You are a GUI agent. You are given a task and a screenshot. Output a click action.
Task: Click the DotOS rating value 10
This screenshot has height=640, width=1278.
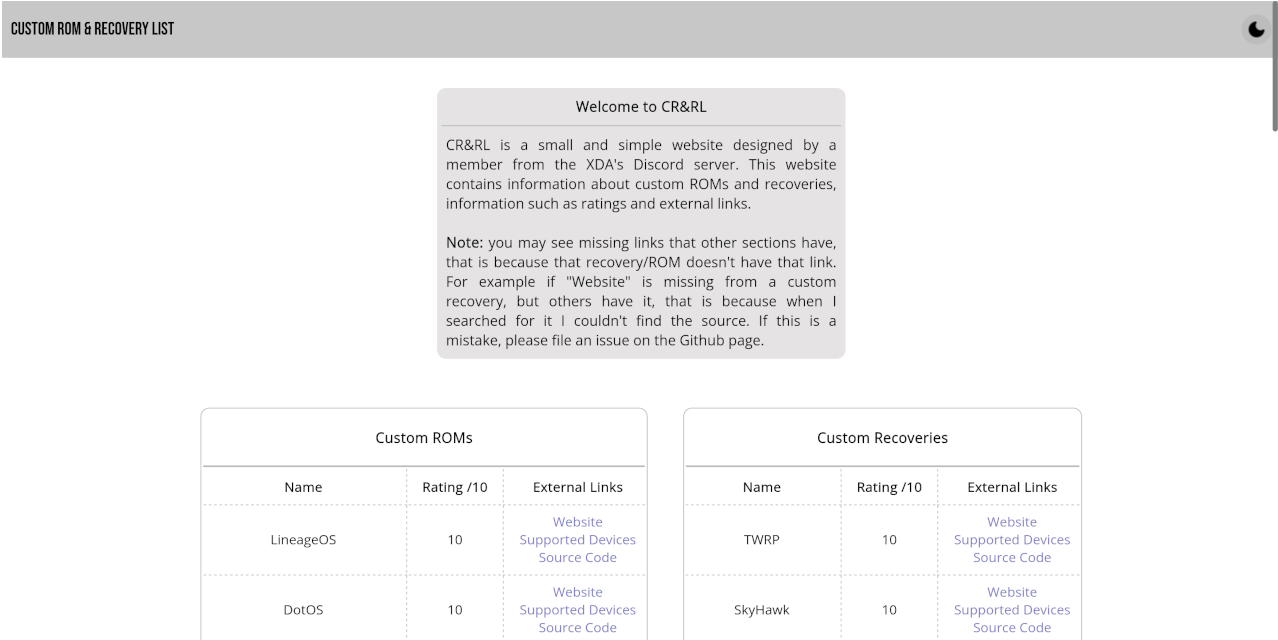point(455,610)
